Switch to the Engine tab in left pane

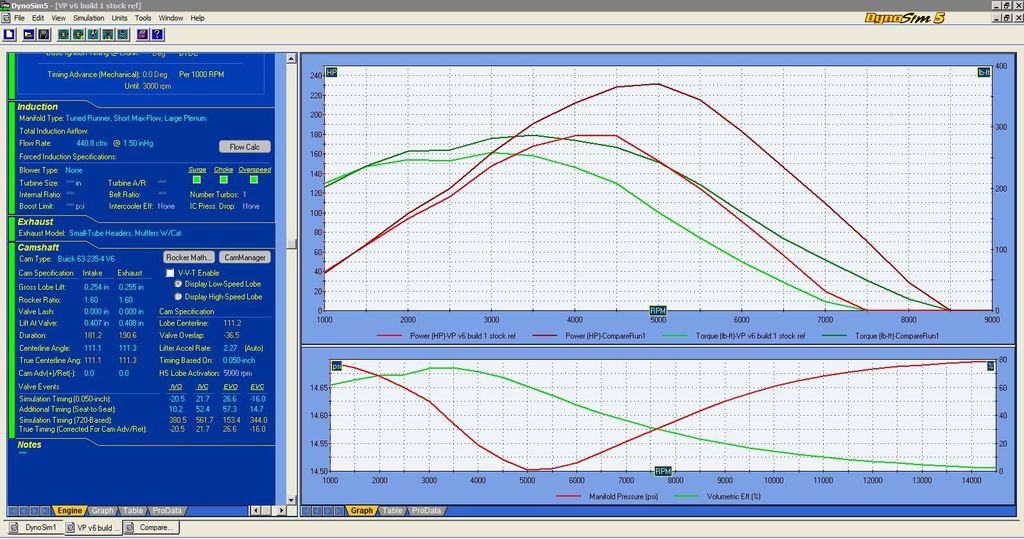pos(69,510)
